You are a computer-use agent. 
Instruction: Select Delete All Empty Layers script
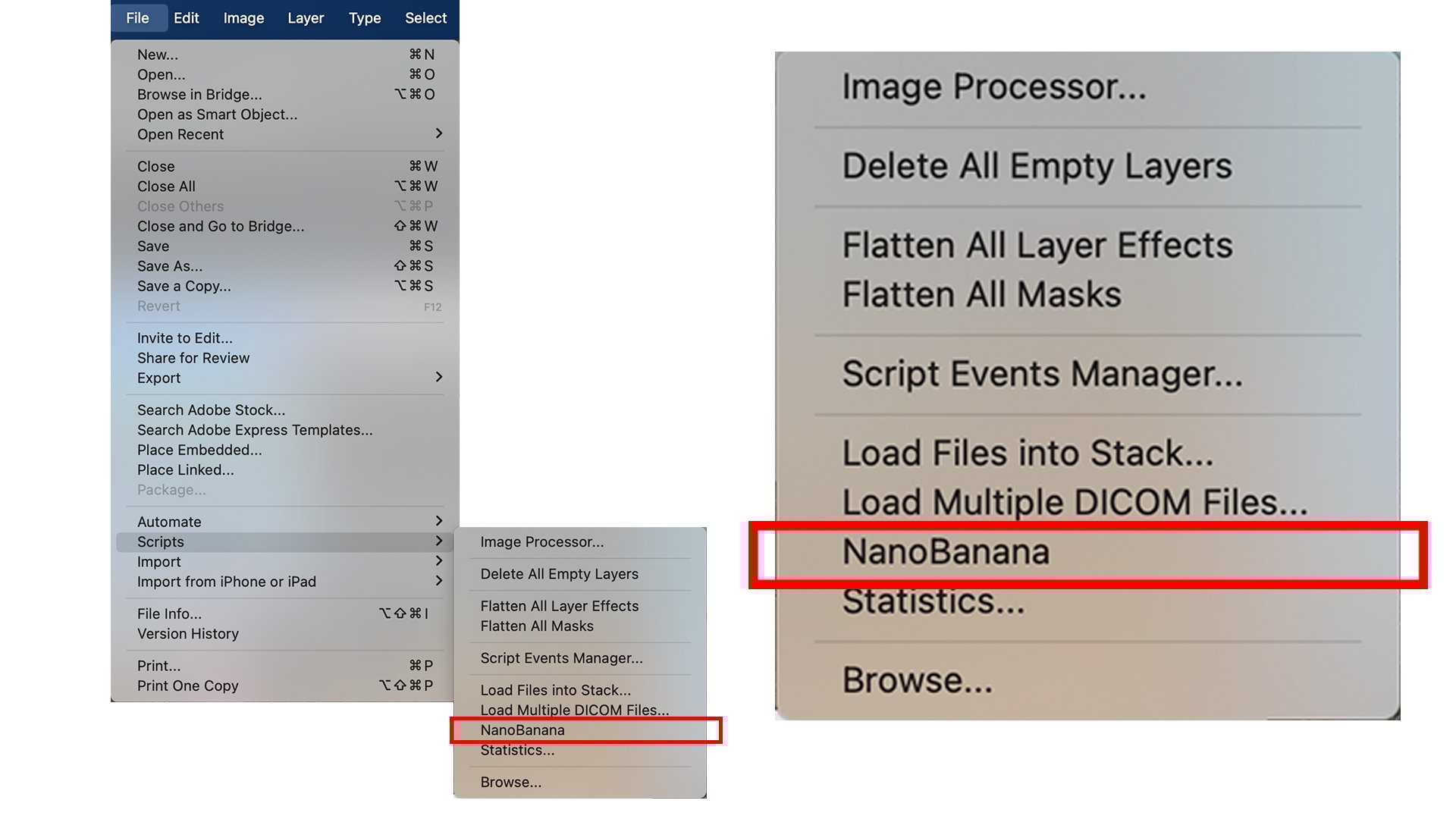(559, 574)
